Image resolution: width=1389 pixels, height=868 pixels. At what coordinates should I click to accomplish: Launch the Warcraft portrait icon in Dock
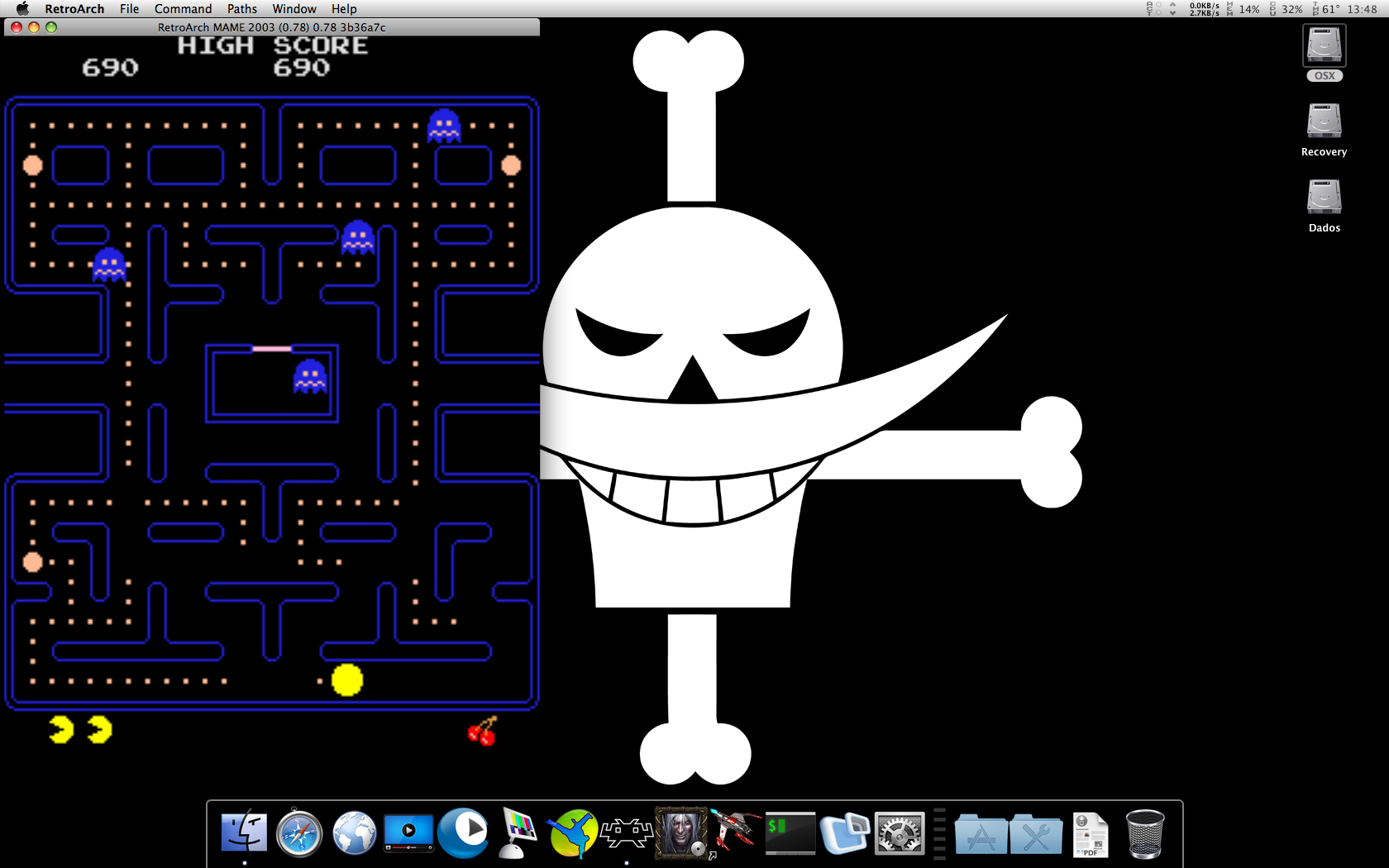[681, 833]
